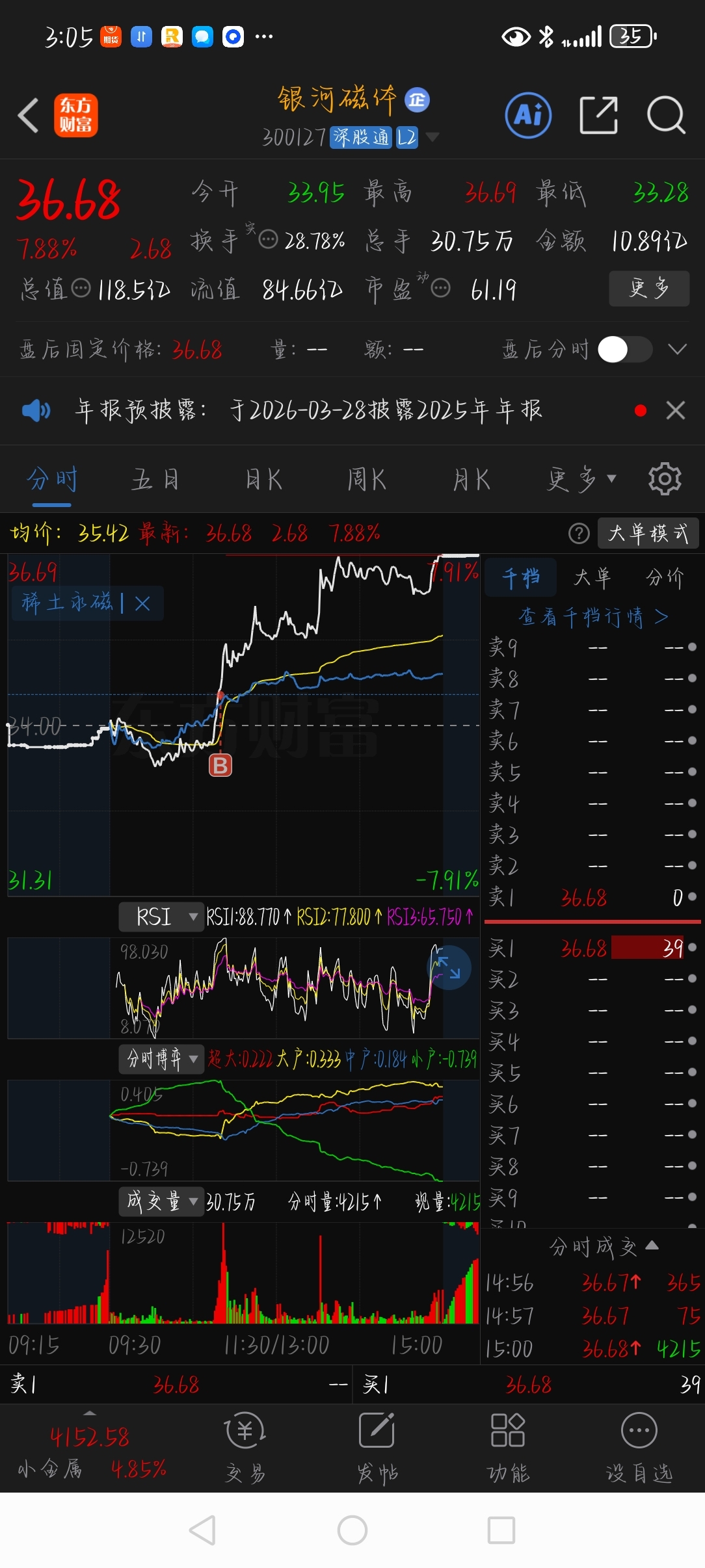Tap the 更多 quote details button

pos(649,288)
